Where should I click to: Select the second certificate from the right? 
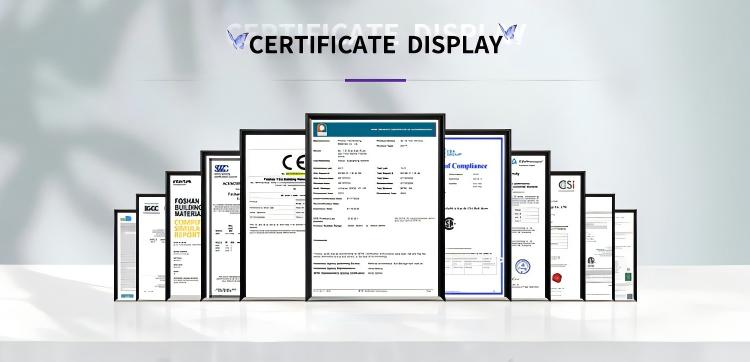point(599,247)
